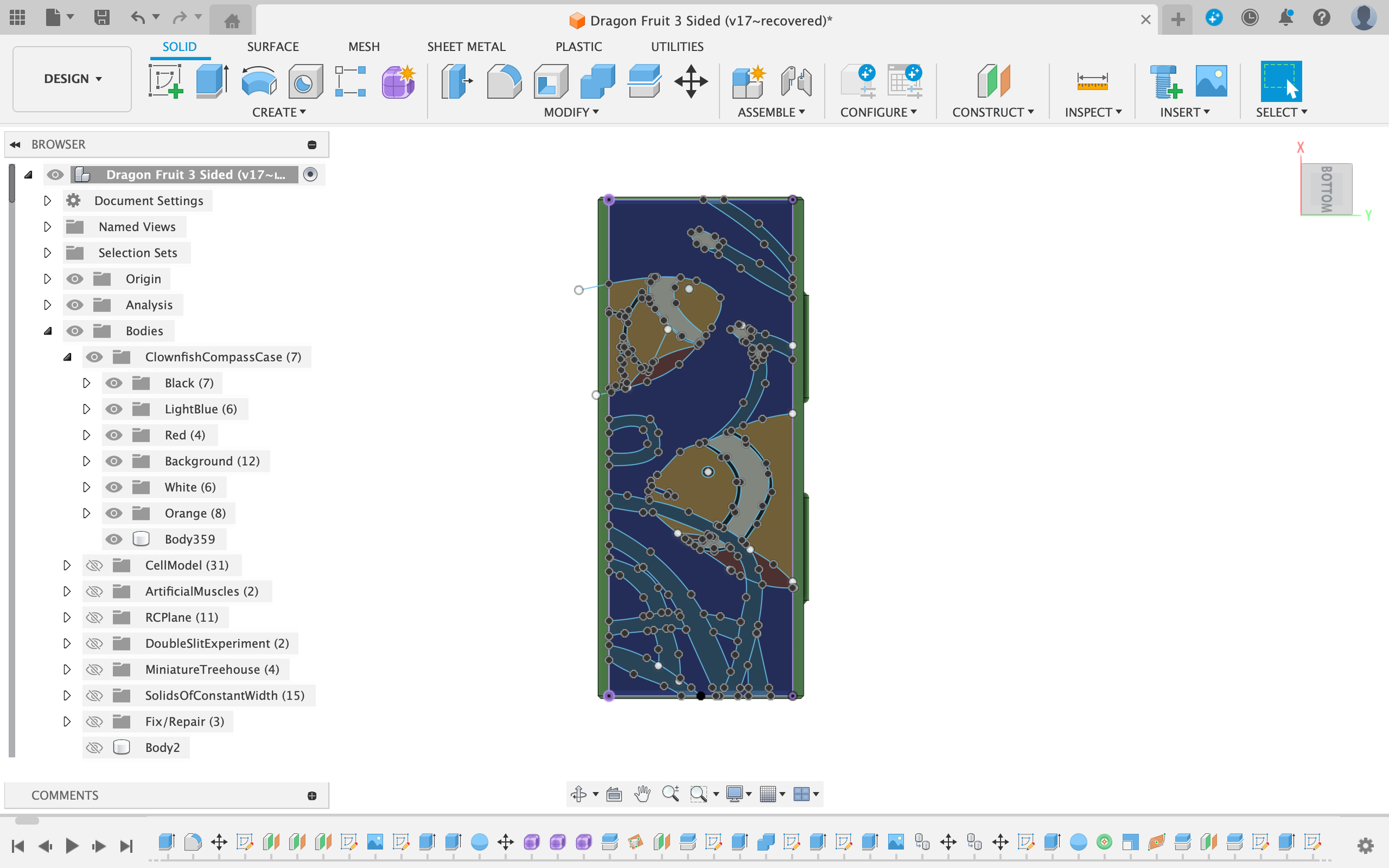This screenshot has height=868, width=1389.
Task: Switch to the SHEET METAL tab
Action: pos(466,46)
